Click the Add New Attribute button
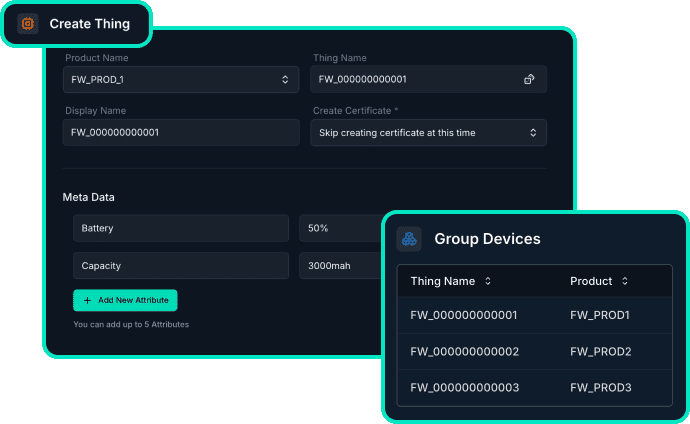690x424 pixels. click(x=125, y=300)
